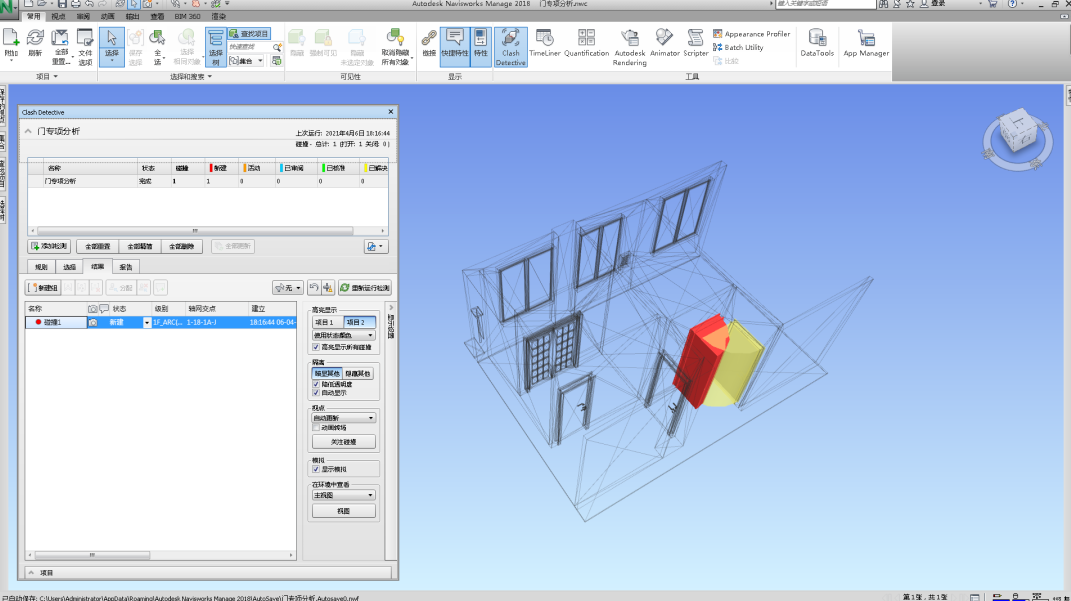Image resolution: width=1071 pixels, height=601 pixels.
Task: Open the 视点 ribbon tab
Action: tap(59, 16)
